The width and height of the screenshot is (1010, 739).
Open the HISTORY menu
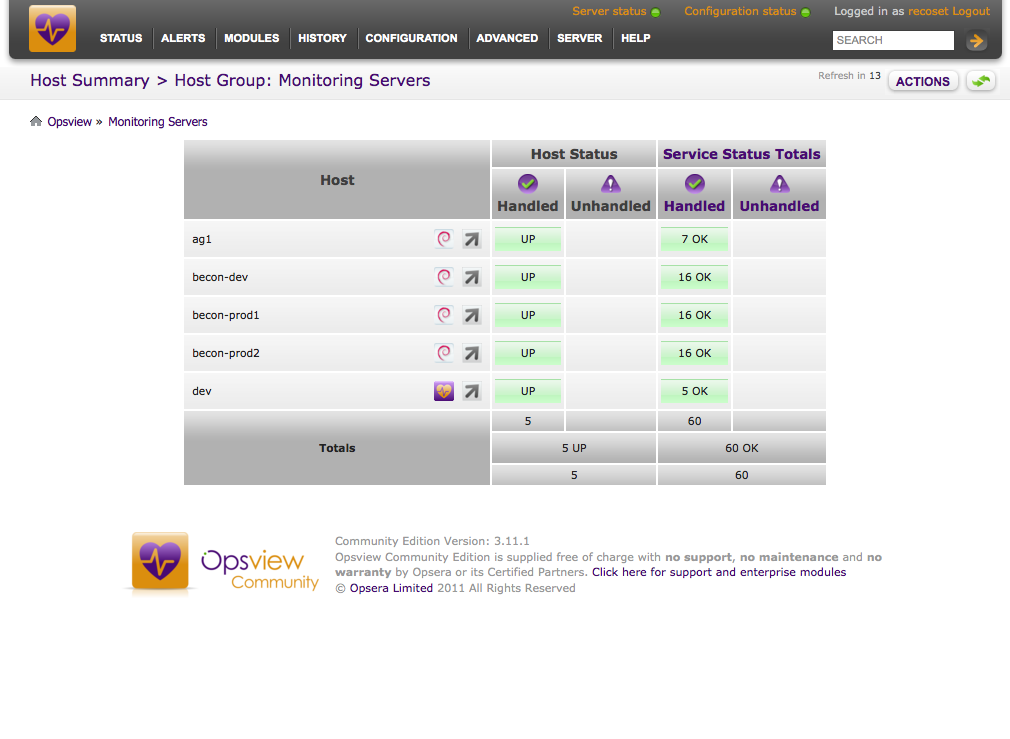point(322,38)
